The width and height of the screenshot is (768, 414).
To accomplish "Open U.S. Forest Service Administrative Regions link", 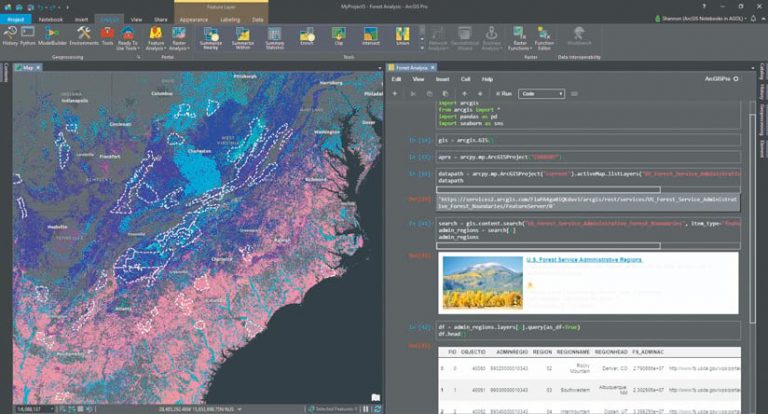I will pos(584,260).
